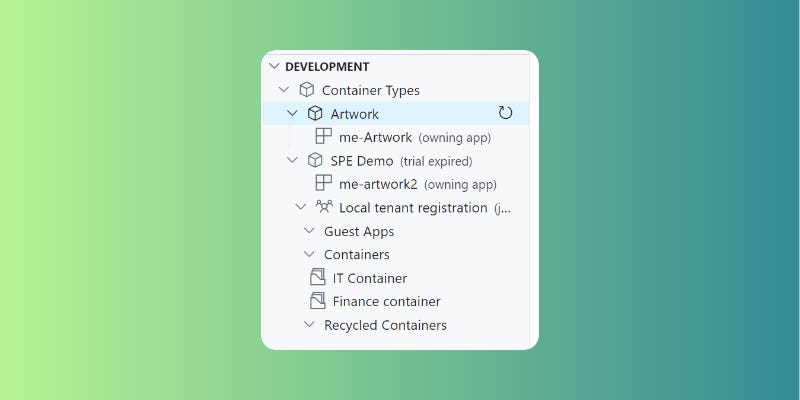Select the Artwork row label

[x=355, y=114]
